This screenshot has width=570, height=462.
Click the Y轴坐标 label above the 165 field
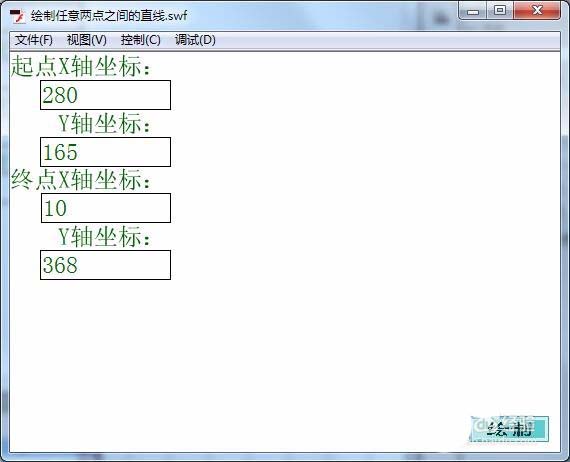point(104,123)
